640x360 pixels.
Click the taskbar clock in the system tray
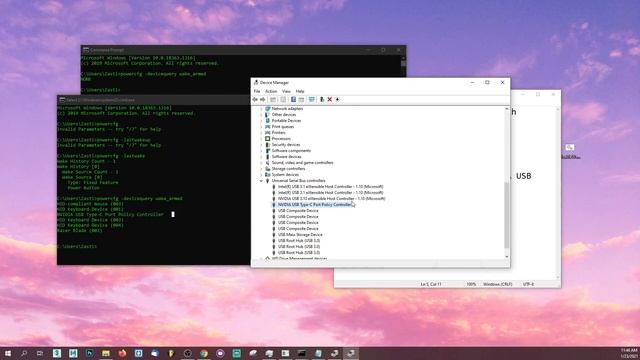pos(629,353)
